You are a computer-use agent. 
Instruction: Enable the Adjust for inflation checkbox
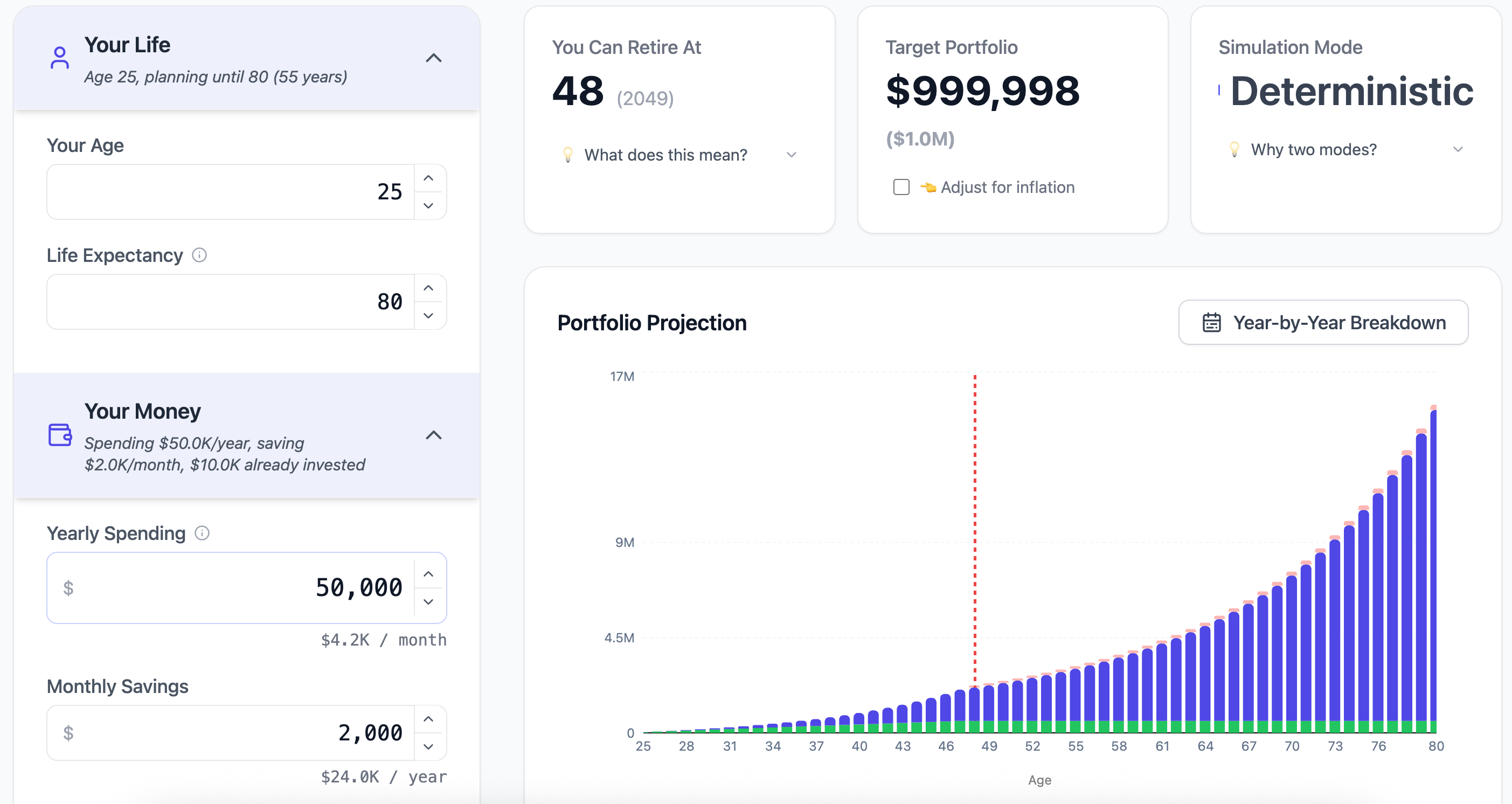point(901,187)
